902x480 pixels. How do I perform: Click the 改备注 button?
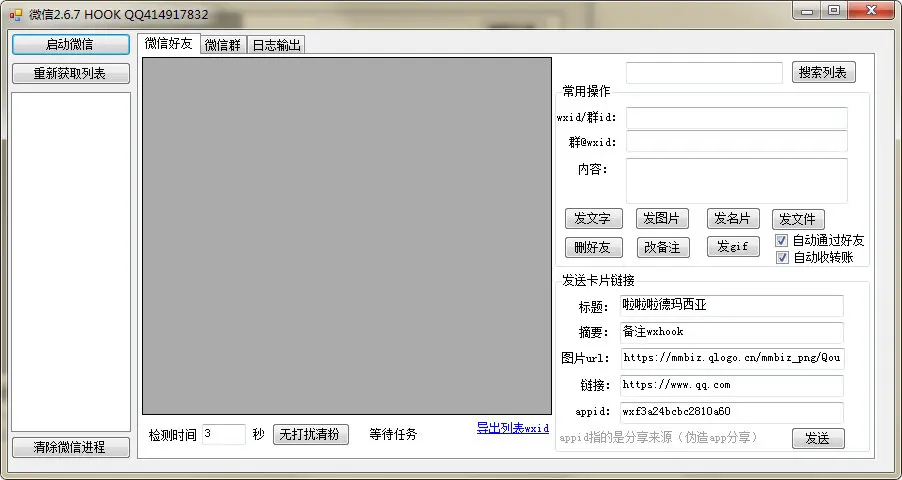(x=663, y=247)
